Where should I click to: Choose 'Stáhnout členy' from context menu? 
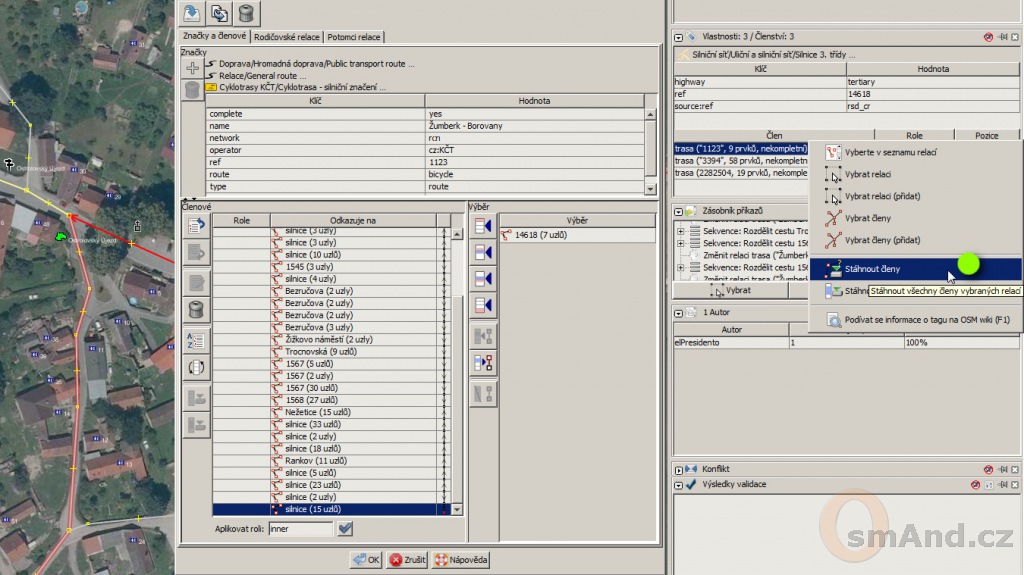[914, 269]
